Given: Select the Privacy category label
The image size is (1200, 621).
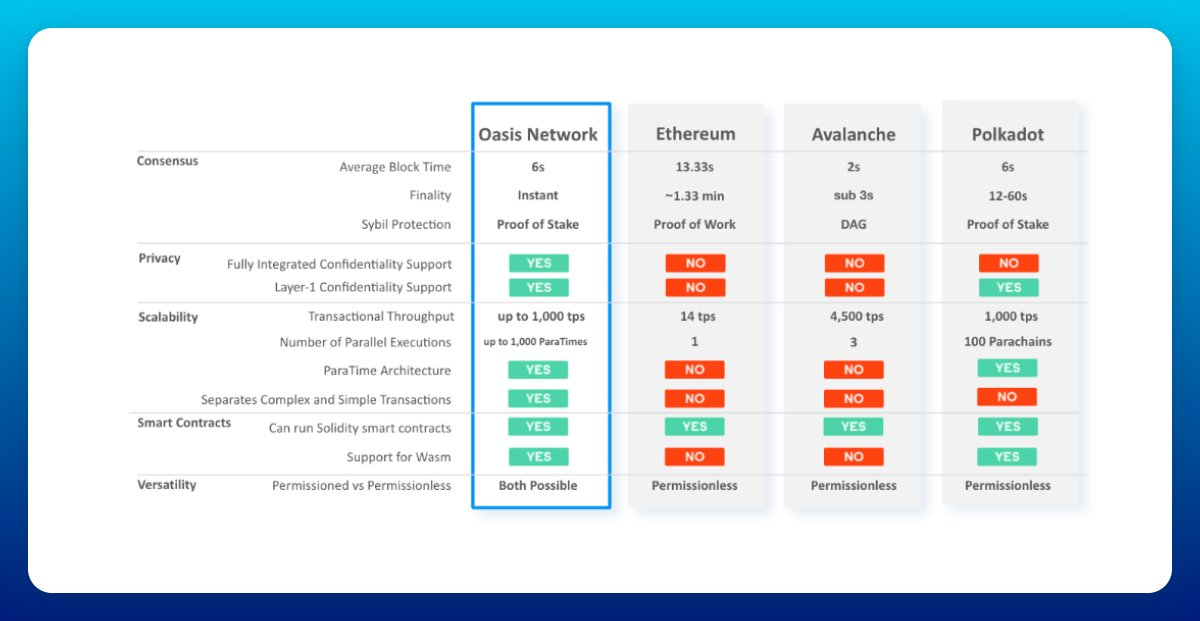Looking at the screenshot, I should 159,258.
